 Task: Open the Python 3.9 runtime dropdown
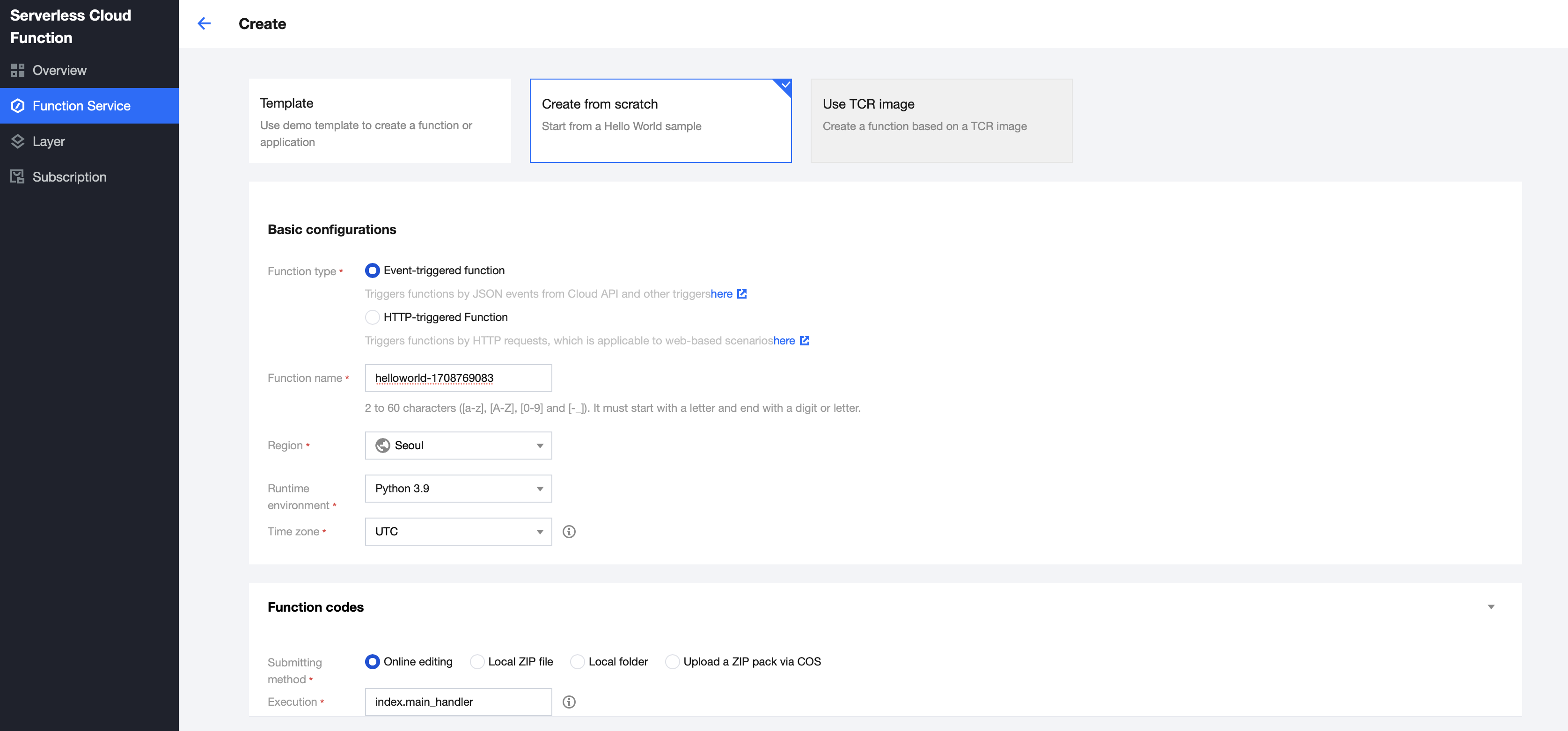click(x=458, y=489)
